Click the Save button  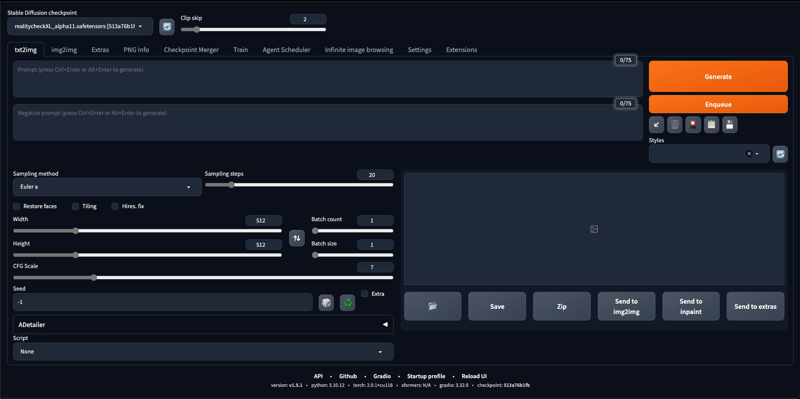497,306
